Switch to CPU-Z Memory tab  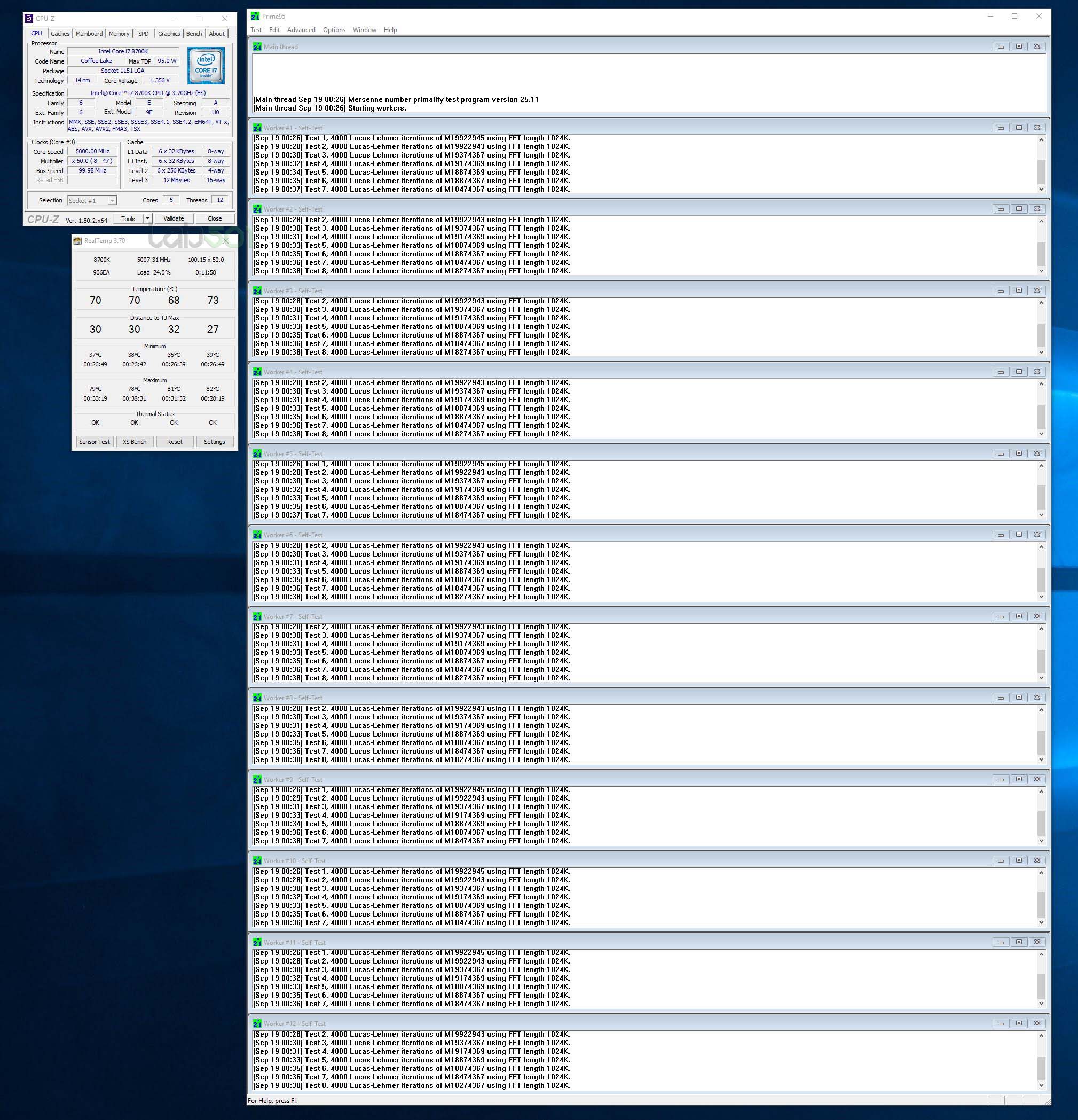(x=119, y=34)
